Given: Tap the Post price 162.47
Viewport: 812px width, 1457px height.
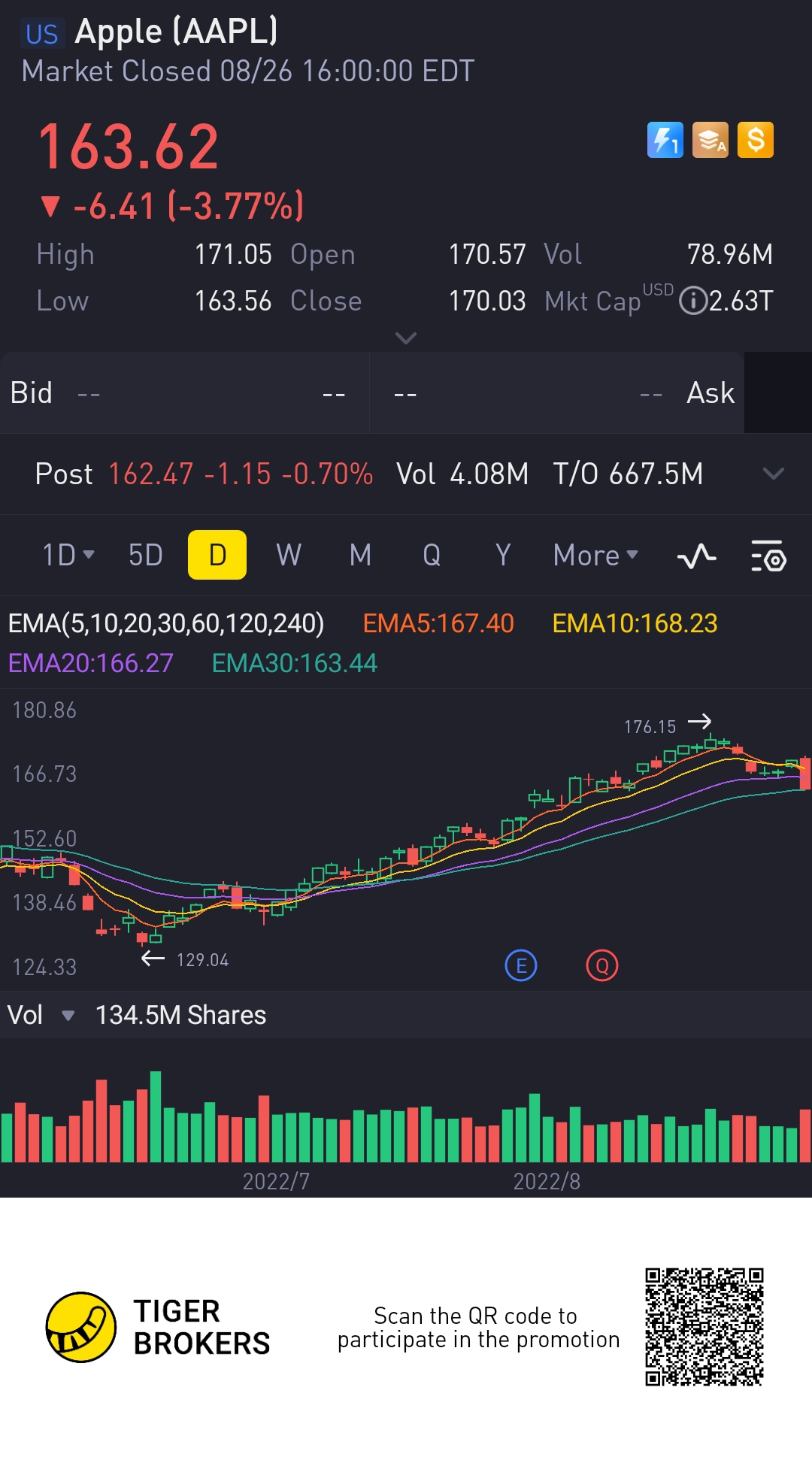Looking at the screenshot, I should 151,474.
